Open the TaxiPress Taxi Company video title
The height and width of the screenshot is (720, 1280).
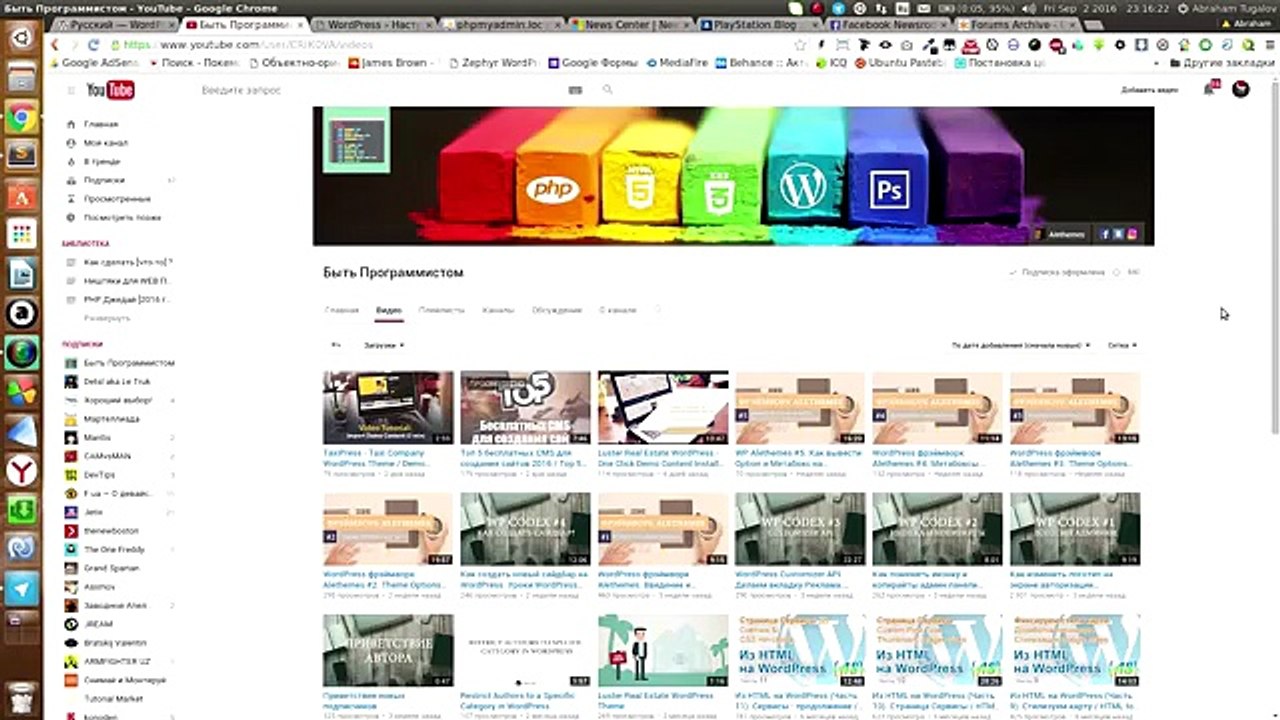point(374,458)
